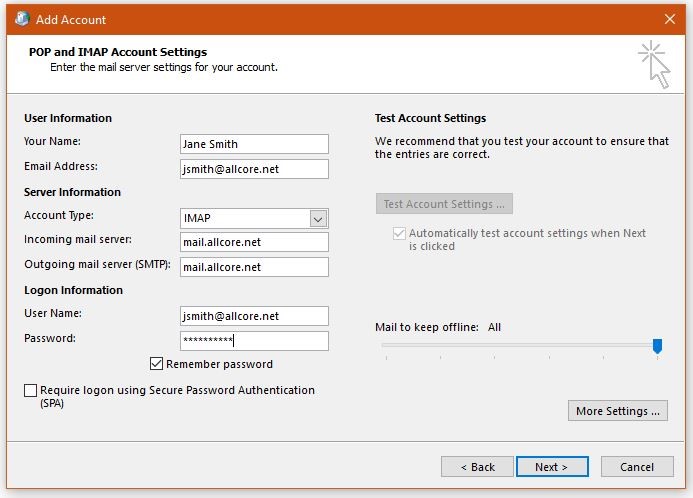Click the Mail to keep offline slider handle

click(657, 345)
